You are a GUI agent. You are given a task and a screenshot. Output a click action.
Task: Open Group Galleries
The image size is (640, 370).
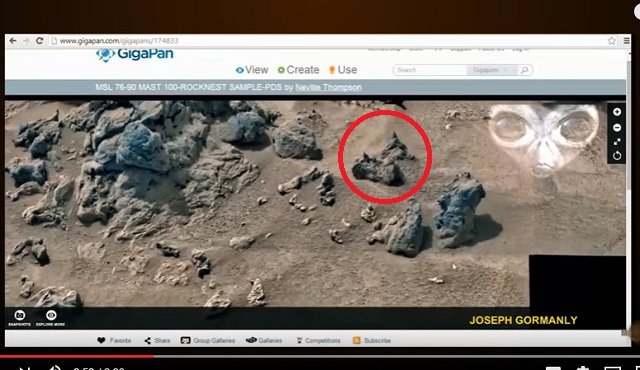pos(208,341)
